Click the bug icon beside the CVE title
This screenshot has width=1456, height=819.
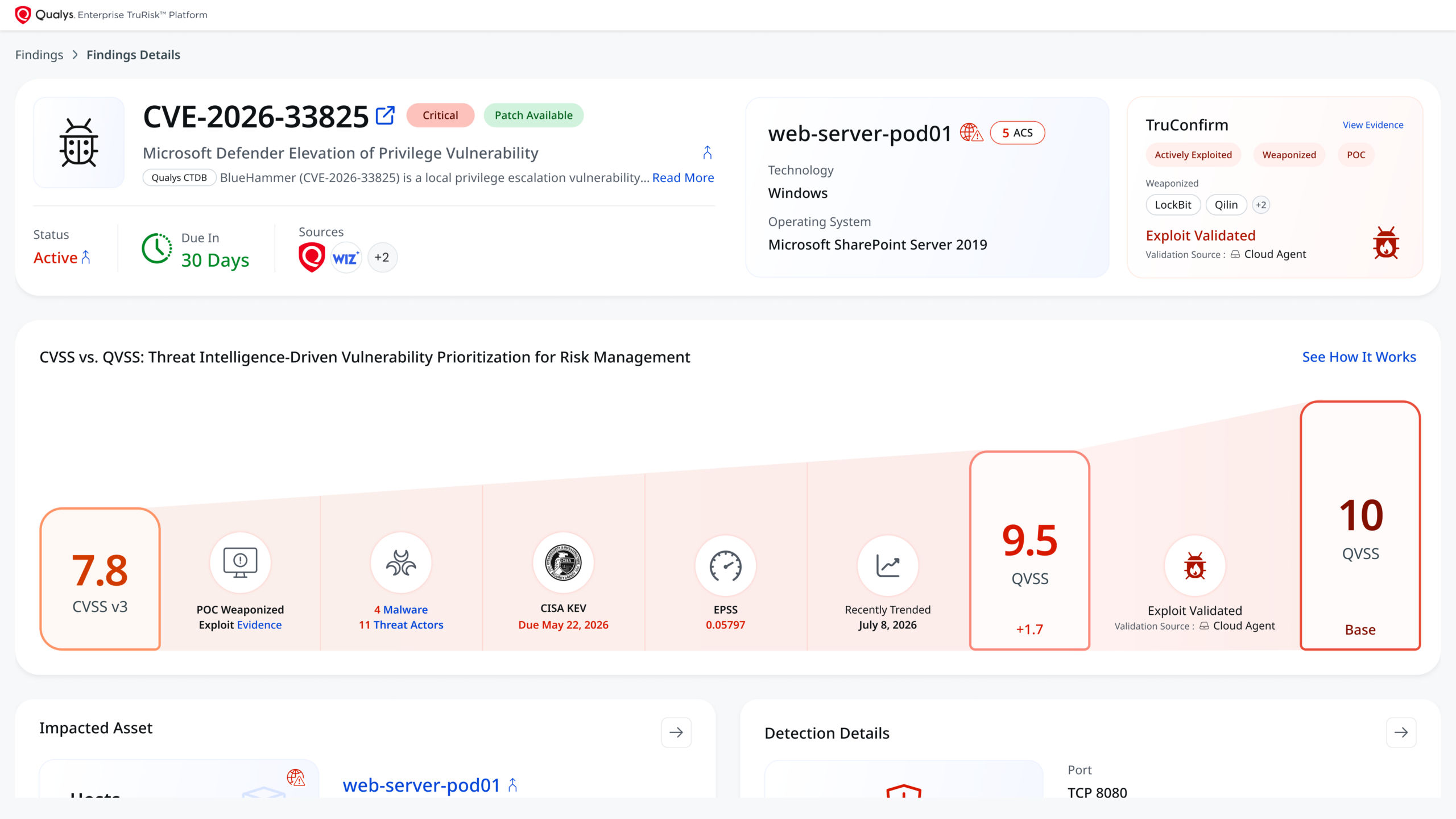(x=79, y=143)
